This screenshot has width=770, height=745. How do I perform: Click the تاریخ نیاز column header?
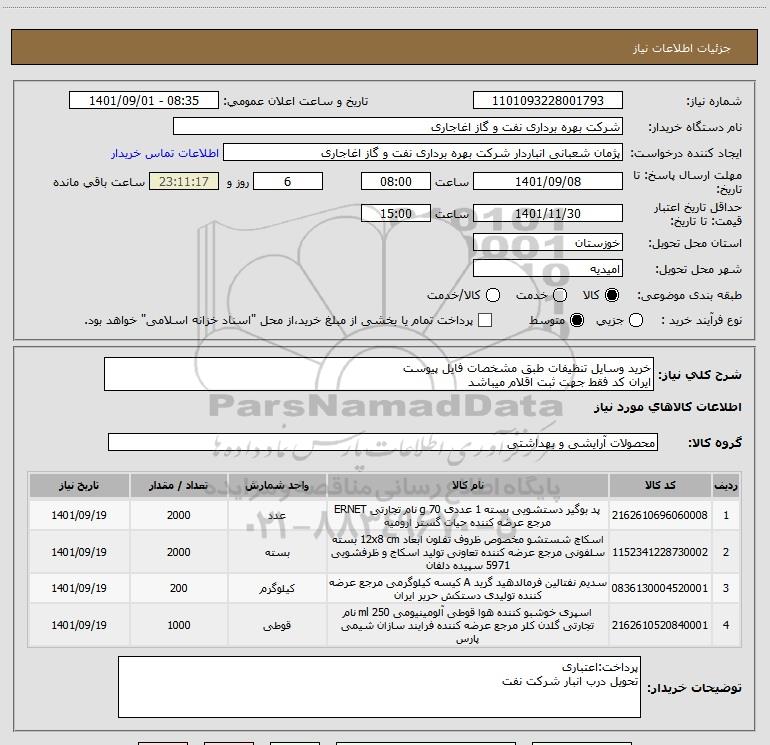click(x=79, y=486)
